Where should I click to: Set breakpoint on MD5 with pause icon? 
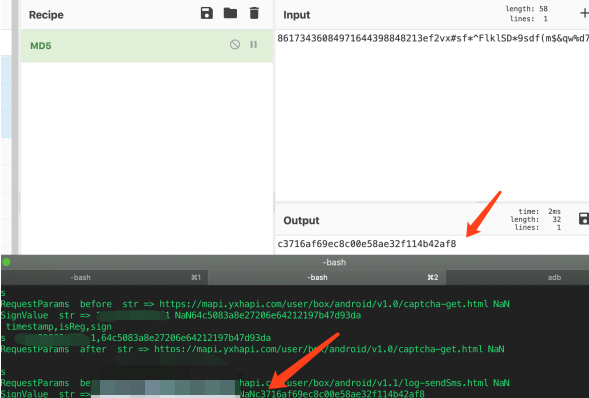pos(254,45)
